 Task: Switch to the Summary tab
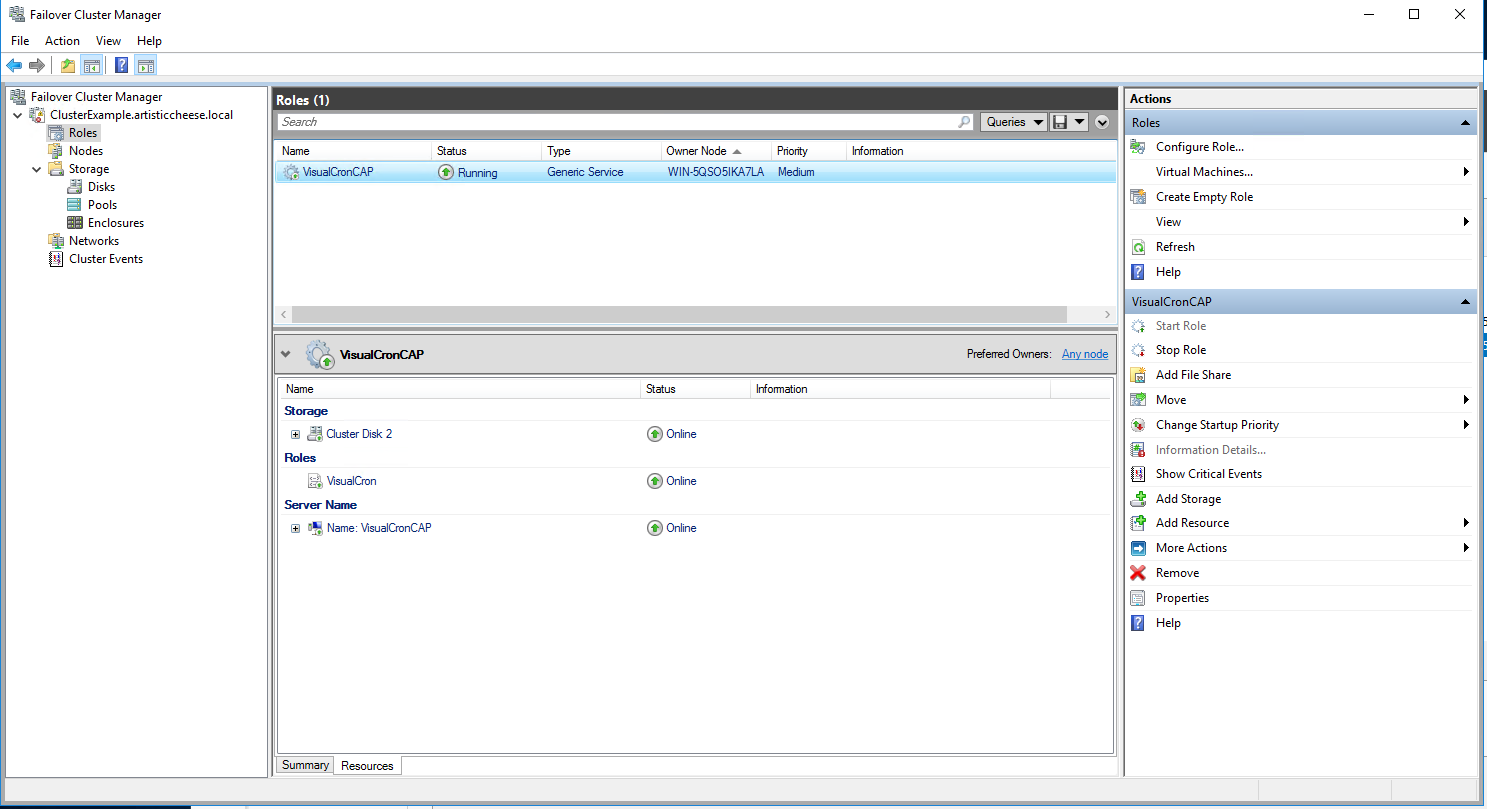[305, 765]
